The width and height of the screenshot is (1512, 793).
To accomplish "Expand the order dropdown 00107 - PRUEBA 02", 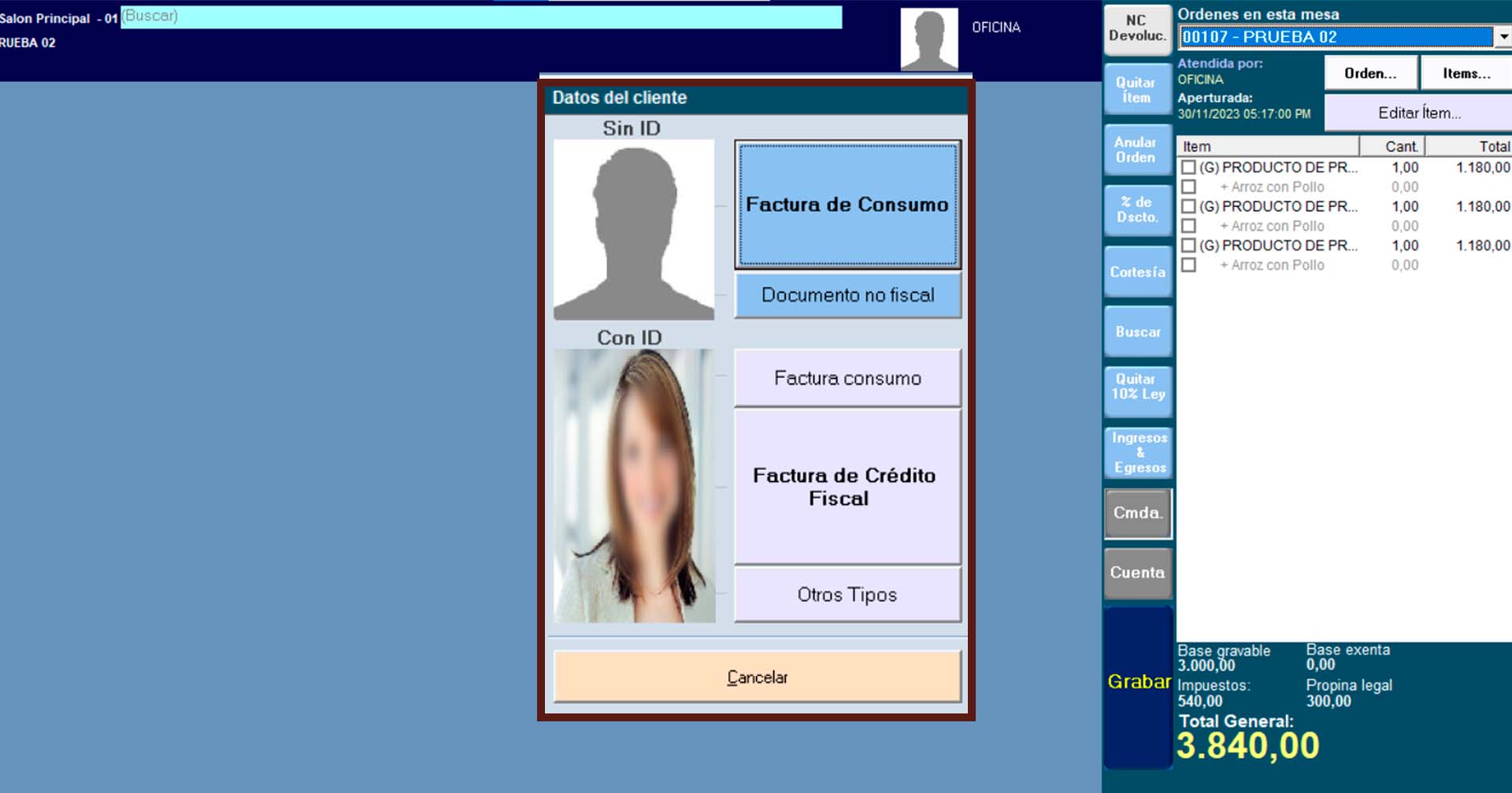I will (x=1503, y=36).
